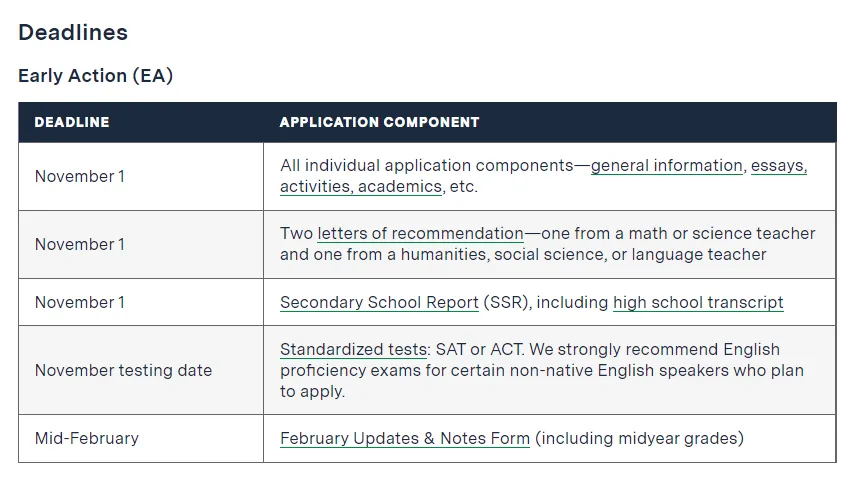849x479 pixels.
Task: Open February Updates & Notes Form link
Action: click(405, 438)
